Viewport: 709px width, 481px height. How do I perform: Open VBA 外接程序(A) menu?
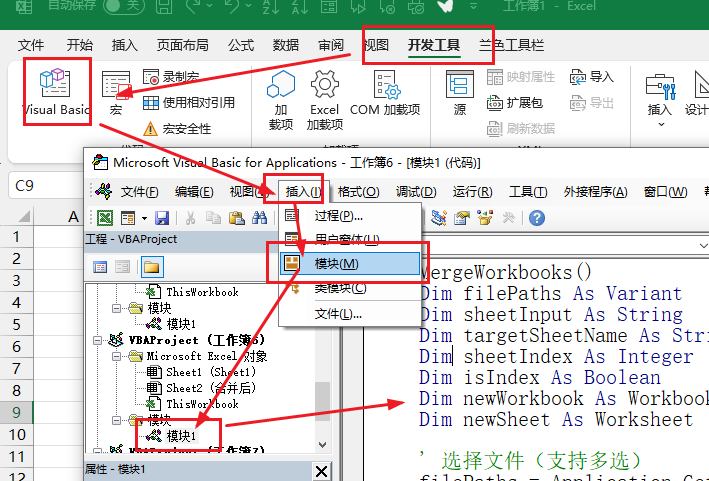click(x=595, y=192)
